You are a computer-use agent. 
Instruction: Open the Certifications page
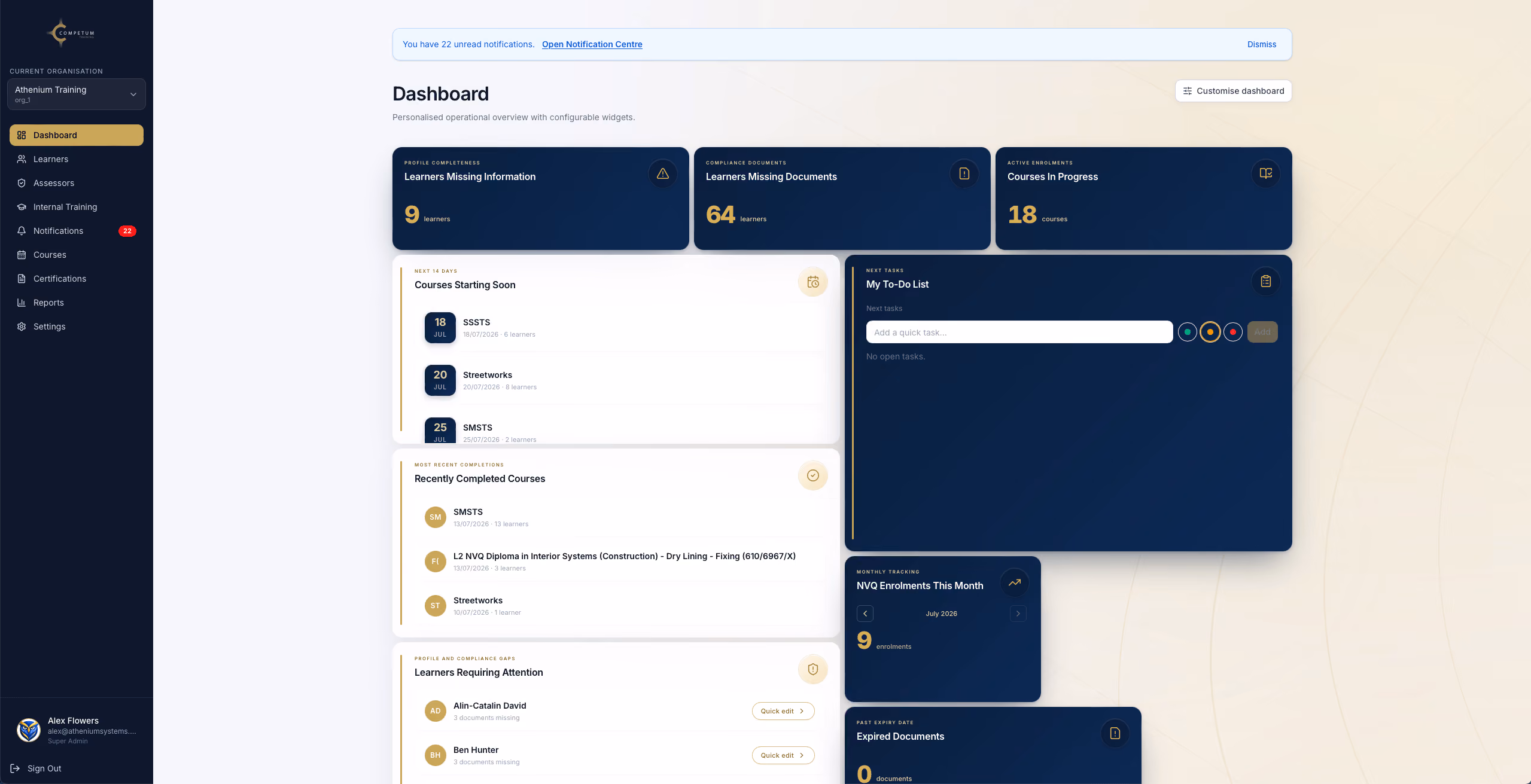click(77, 279)
